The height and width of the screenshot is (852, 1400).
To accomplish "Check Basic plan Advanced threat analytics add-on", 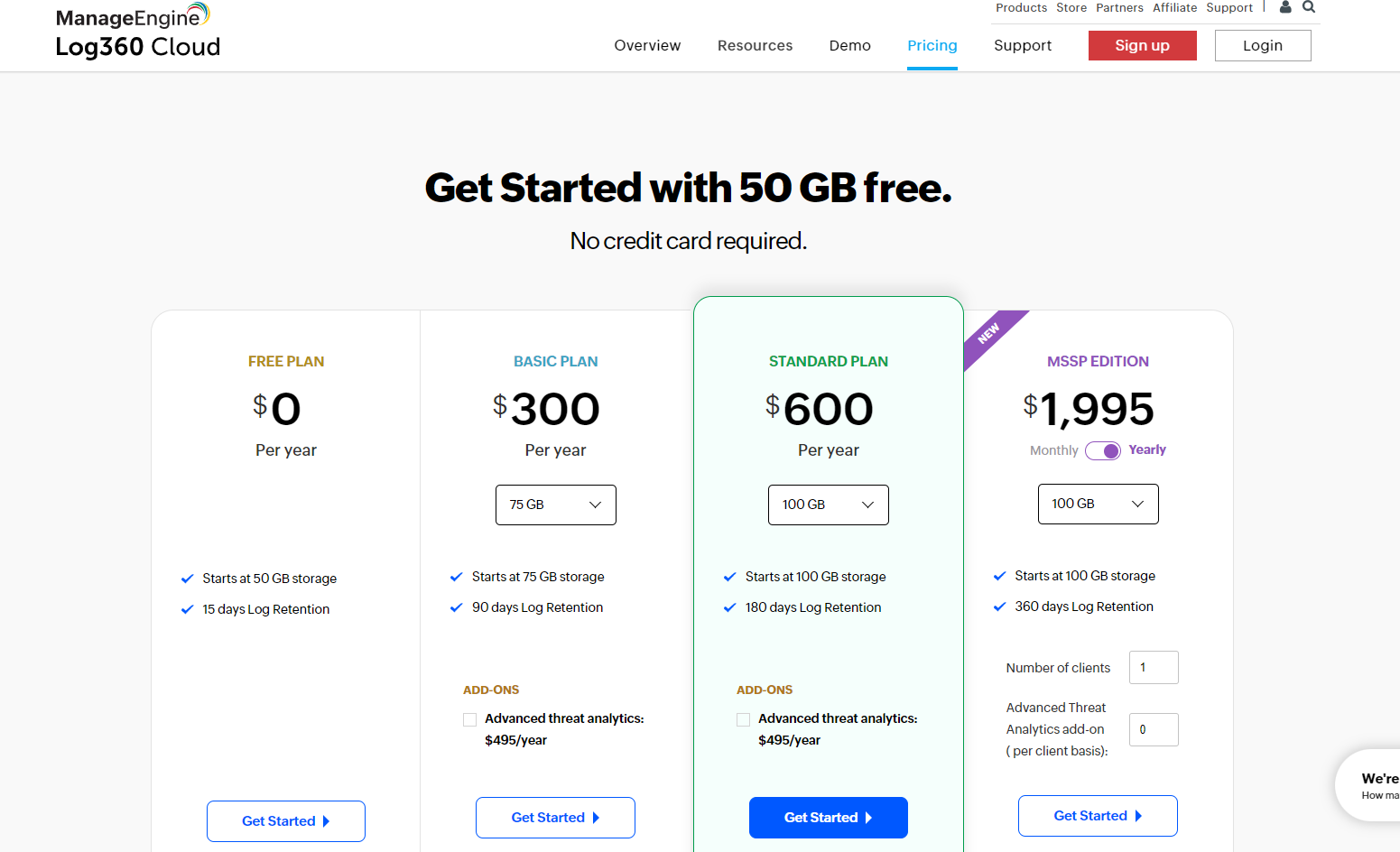I will pos(470,719).
